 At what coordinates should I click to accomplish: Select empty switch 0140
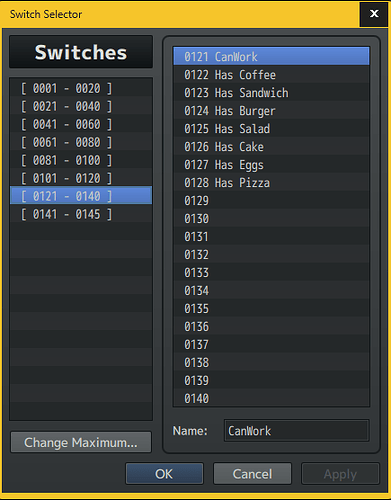271,398
